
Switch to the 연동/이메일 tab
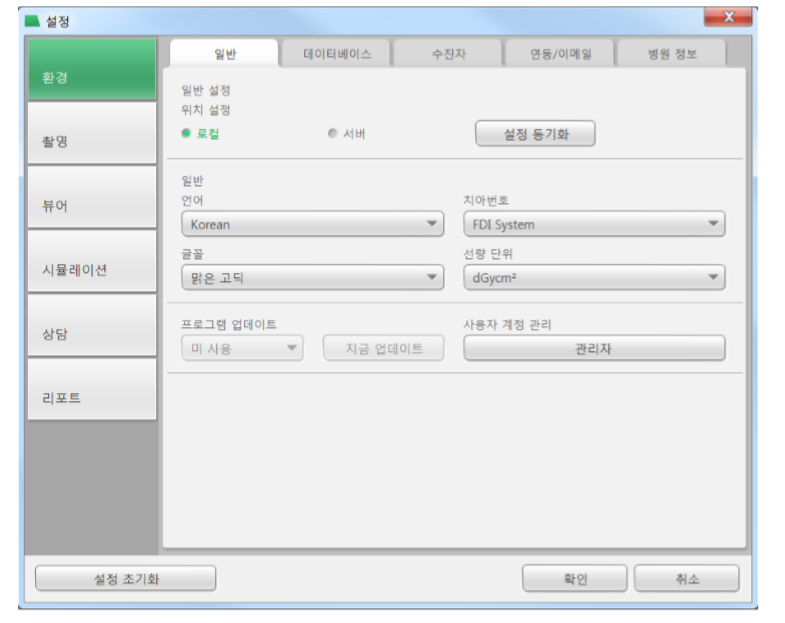click(560, 54)
